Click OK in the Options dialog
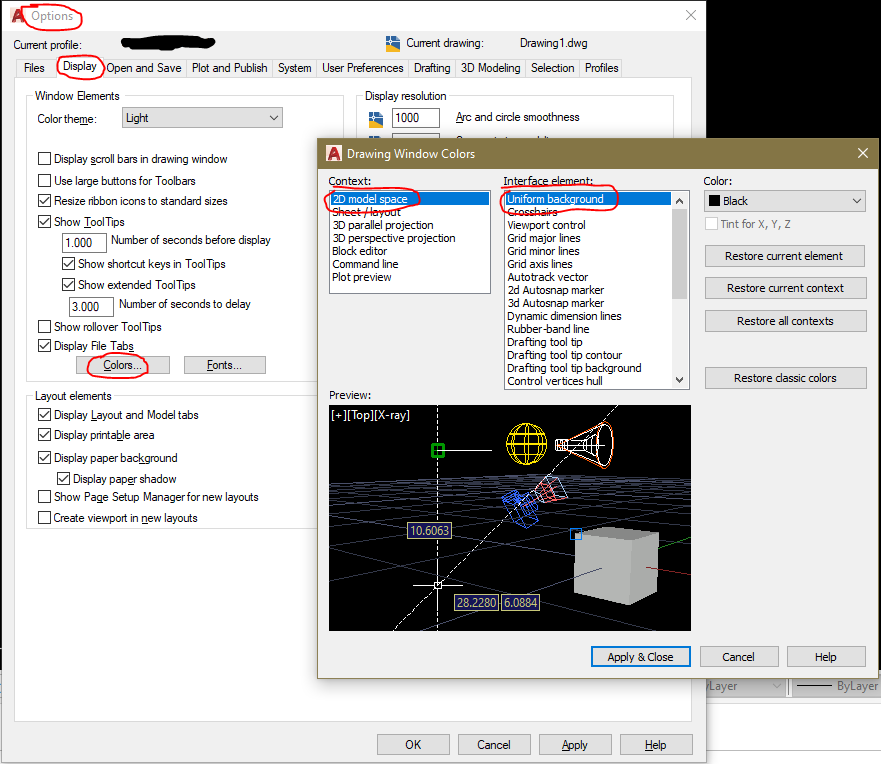Image resolution: width=881 pixels, height=764 pixels. pos(413,745)
